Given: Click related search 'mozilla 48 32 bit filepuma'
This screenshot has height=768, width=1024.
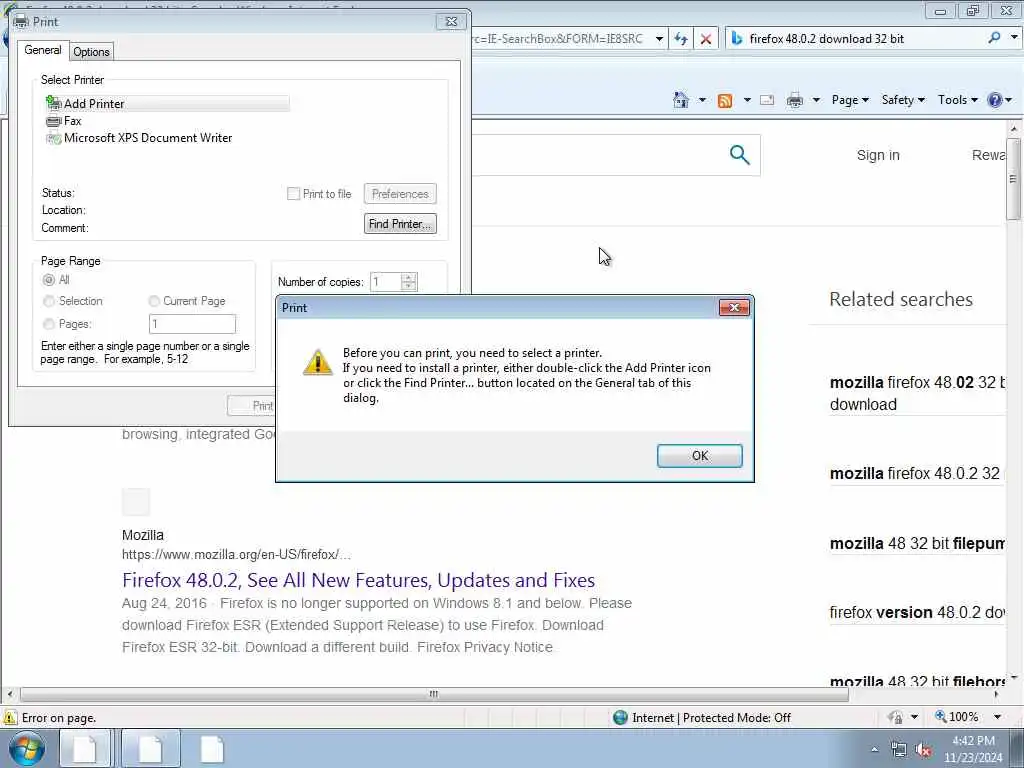Looking at the screenshot, I should click(917, 543).
